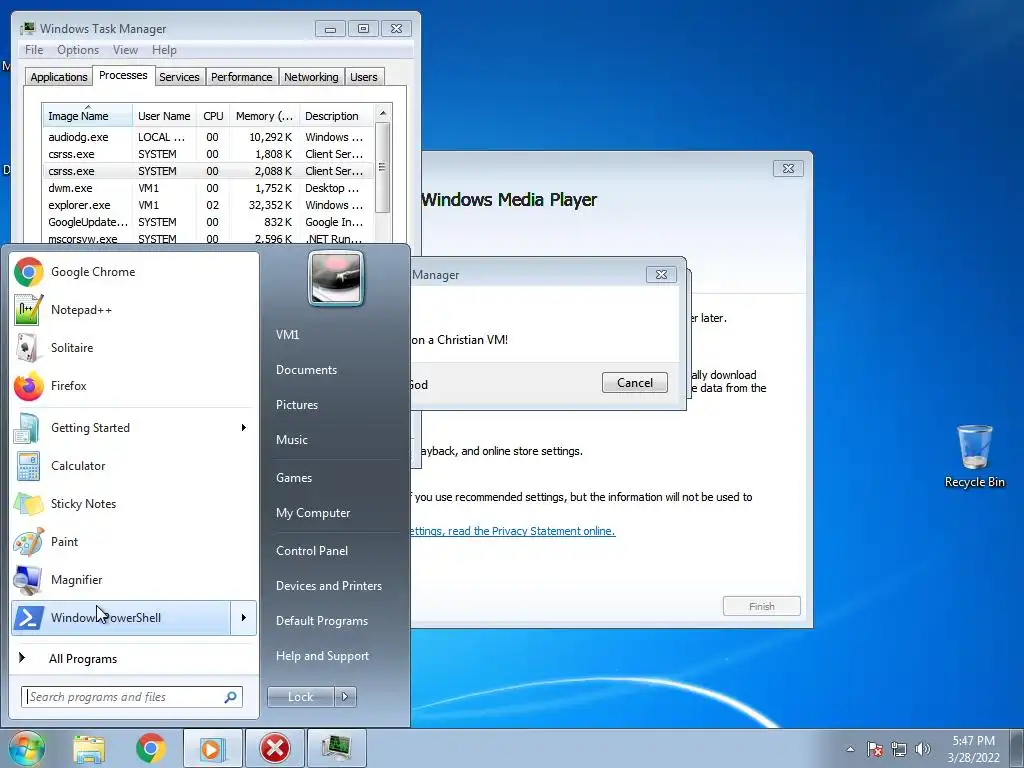Switch to Applications tab
The image size is (1024, 768).
[59, 77]
